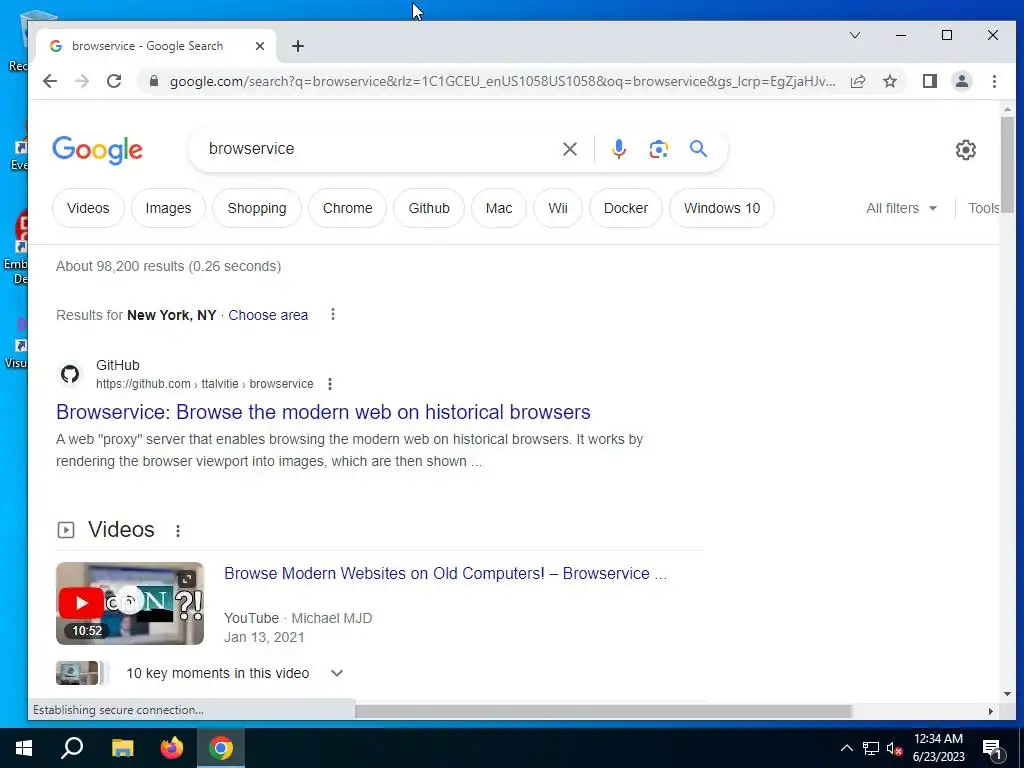Image resolution: width=1024 pixels, height=768 pixels.
Task: Open Browse Modern Websites on Old Computers video
Action: tap(445, 573)
